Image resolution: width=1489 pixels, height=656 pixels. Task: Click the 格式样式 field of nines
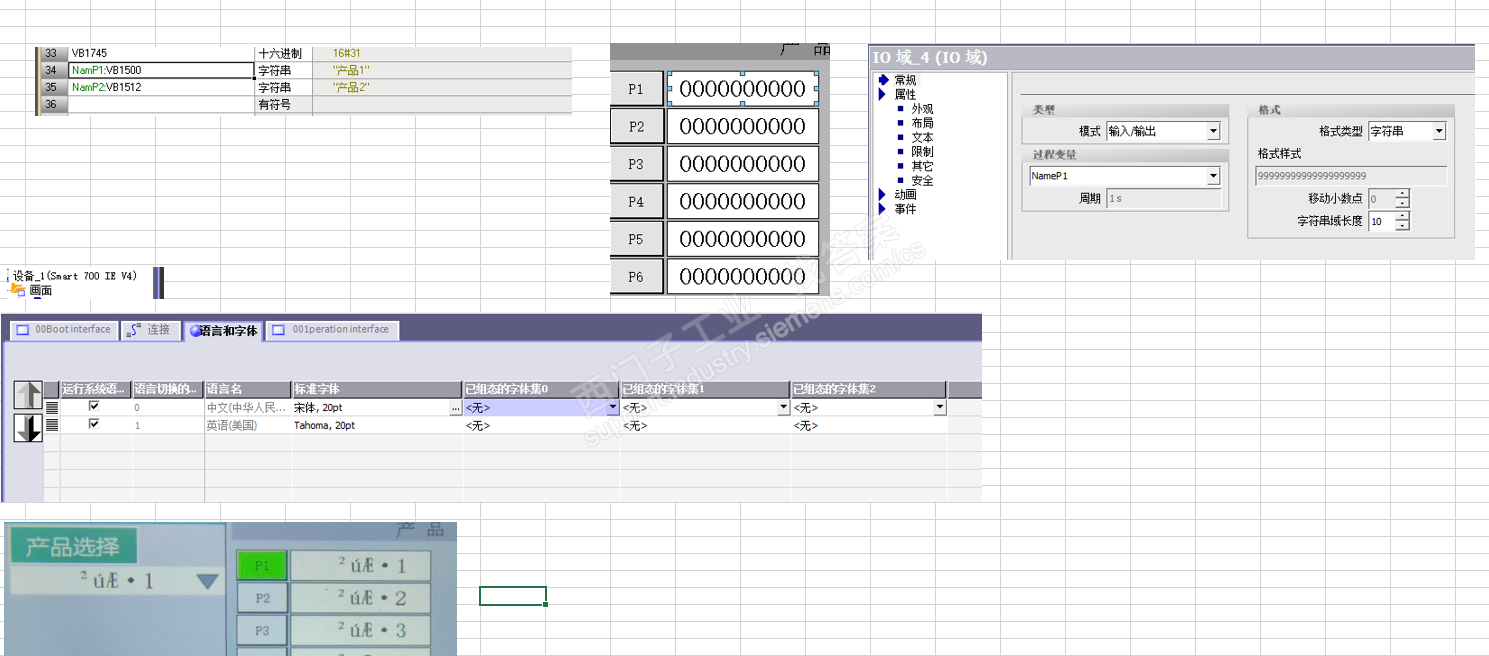point(1351,176)
